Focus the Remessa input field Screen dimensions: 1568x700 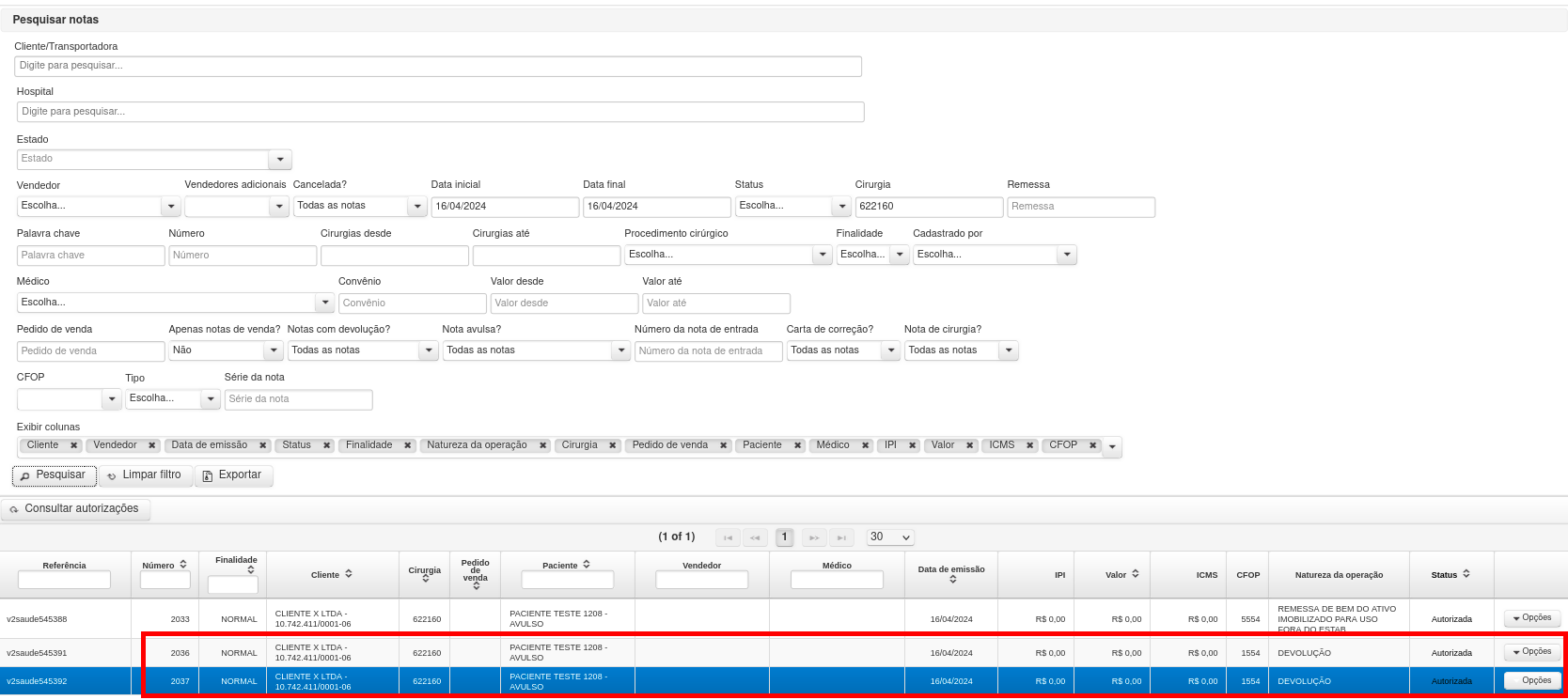point(1081,207)
